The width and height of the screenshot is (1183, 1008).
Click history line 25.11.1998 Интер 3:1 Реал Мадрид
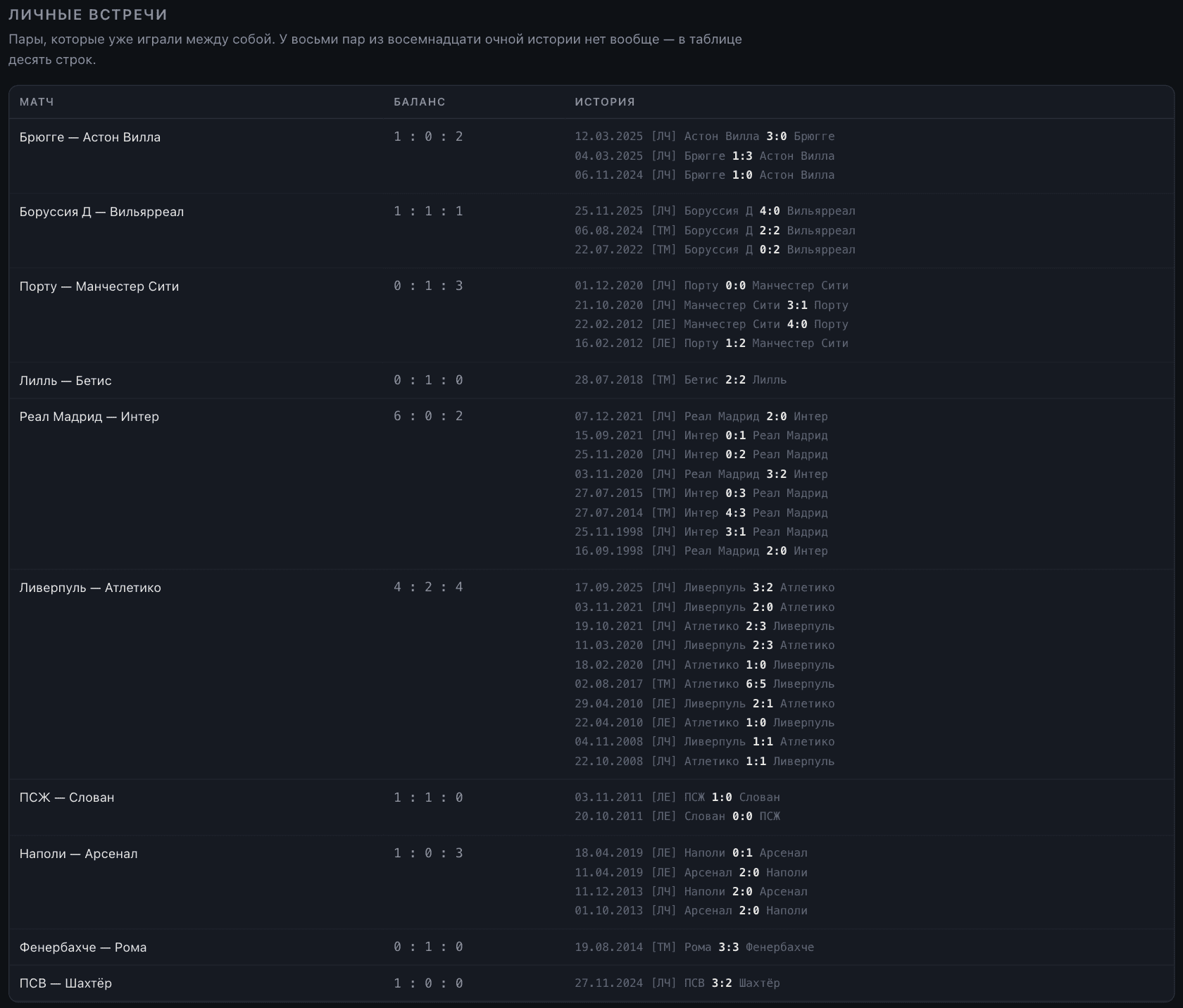tap(701, 532)
